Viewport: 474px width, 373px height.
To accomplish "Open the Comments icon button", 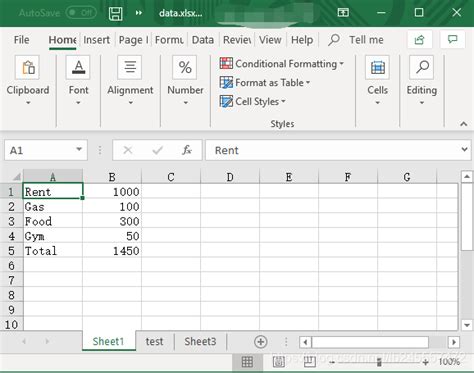I will click(452, 40).
